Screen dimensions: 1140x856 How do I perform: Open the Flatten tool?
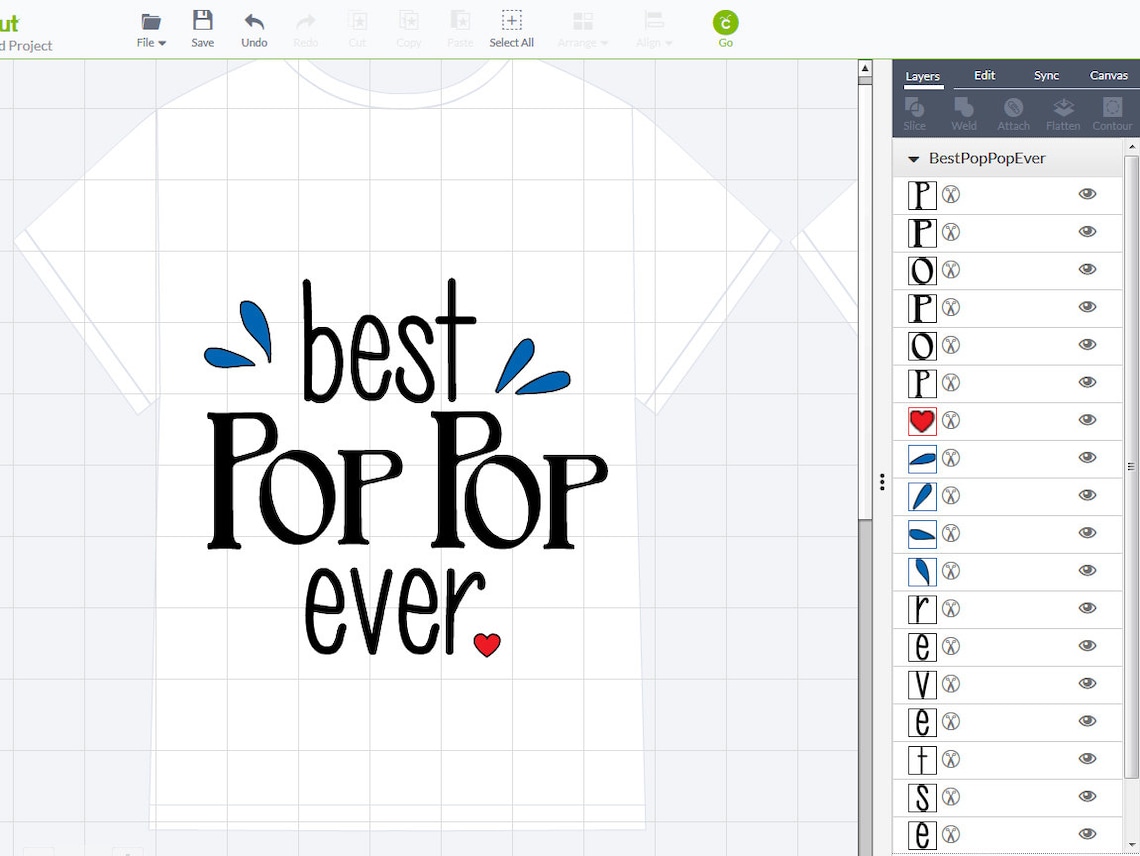click(1062, 110)
